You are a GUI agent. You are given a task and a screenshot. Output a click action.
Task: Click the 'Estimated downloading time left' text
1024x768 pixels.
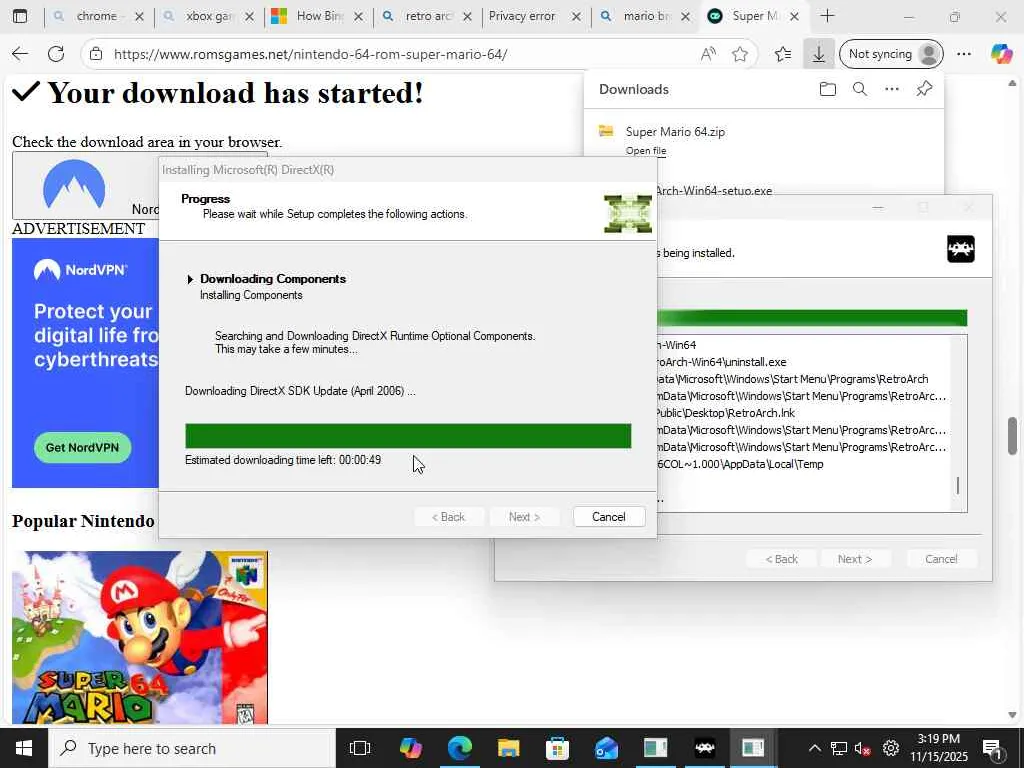click(x=283, y=460)
